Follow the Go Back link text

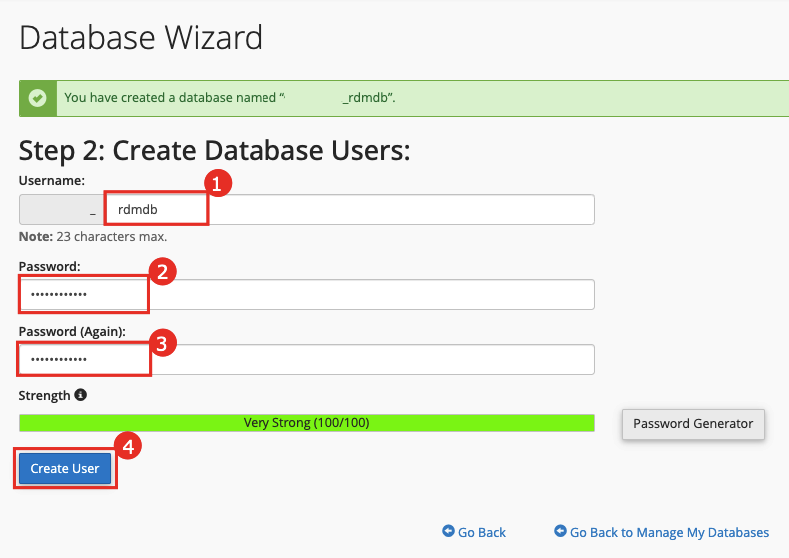pyautogui.click(x=482, y=532)
